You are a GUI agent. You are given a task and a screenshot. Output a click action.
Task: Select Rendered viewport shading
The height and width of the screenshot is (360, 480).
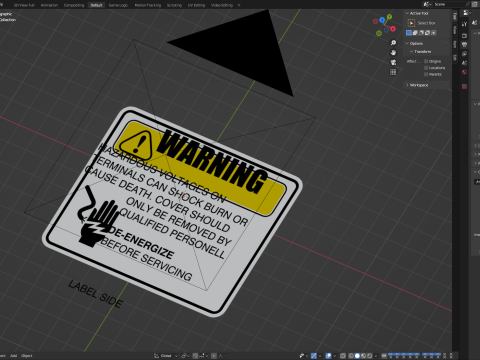[369, 356]
